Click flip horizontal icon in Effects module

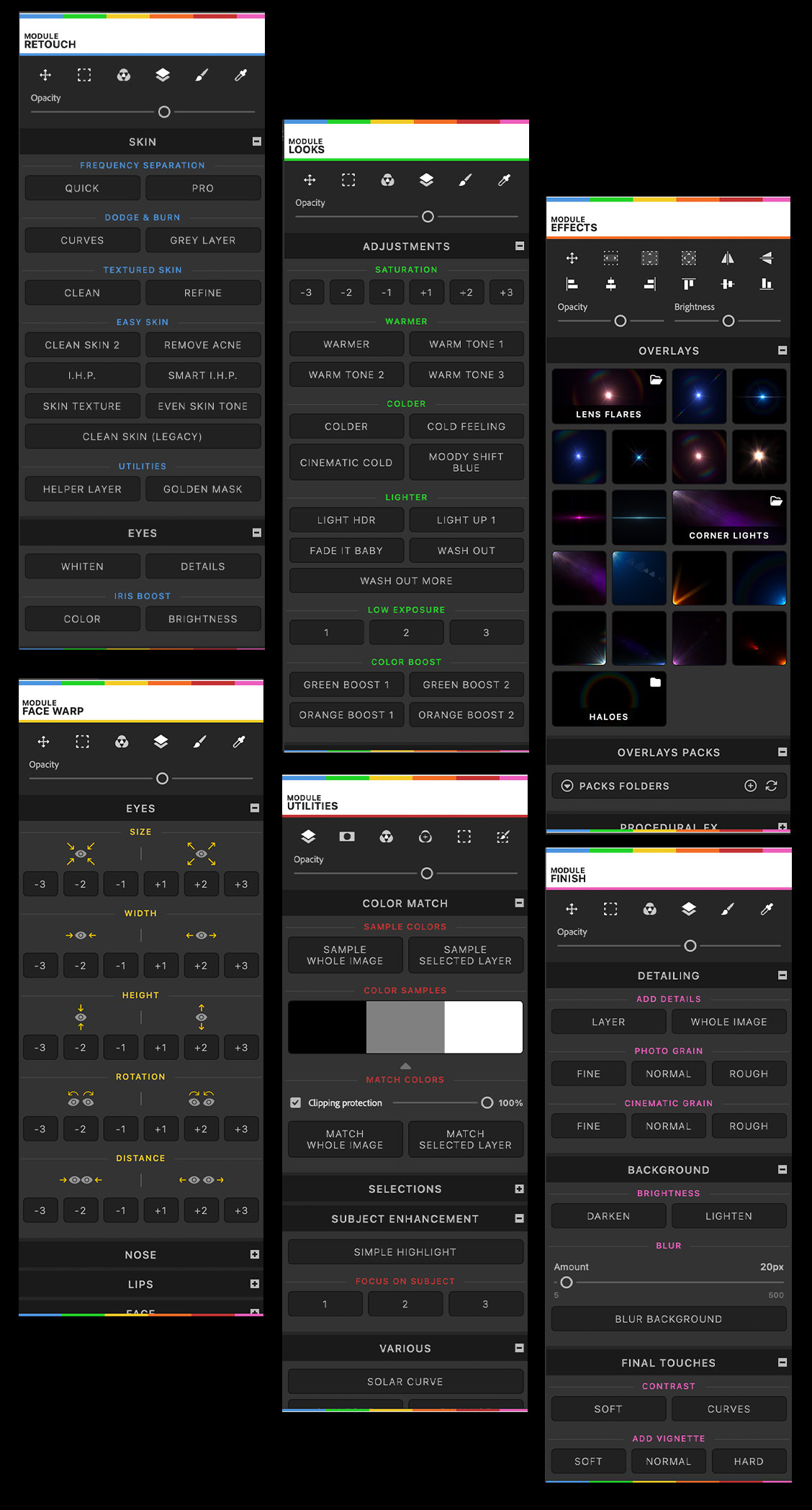click(727, 258)
